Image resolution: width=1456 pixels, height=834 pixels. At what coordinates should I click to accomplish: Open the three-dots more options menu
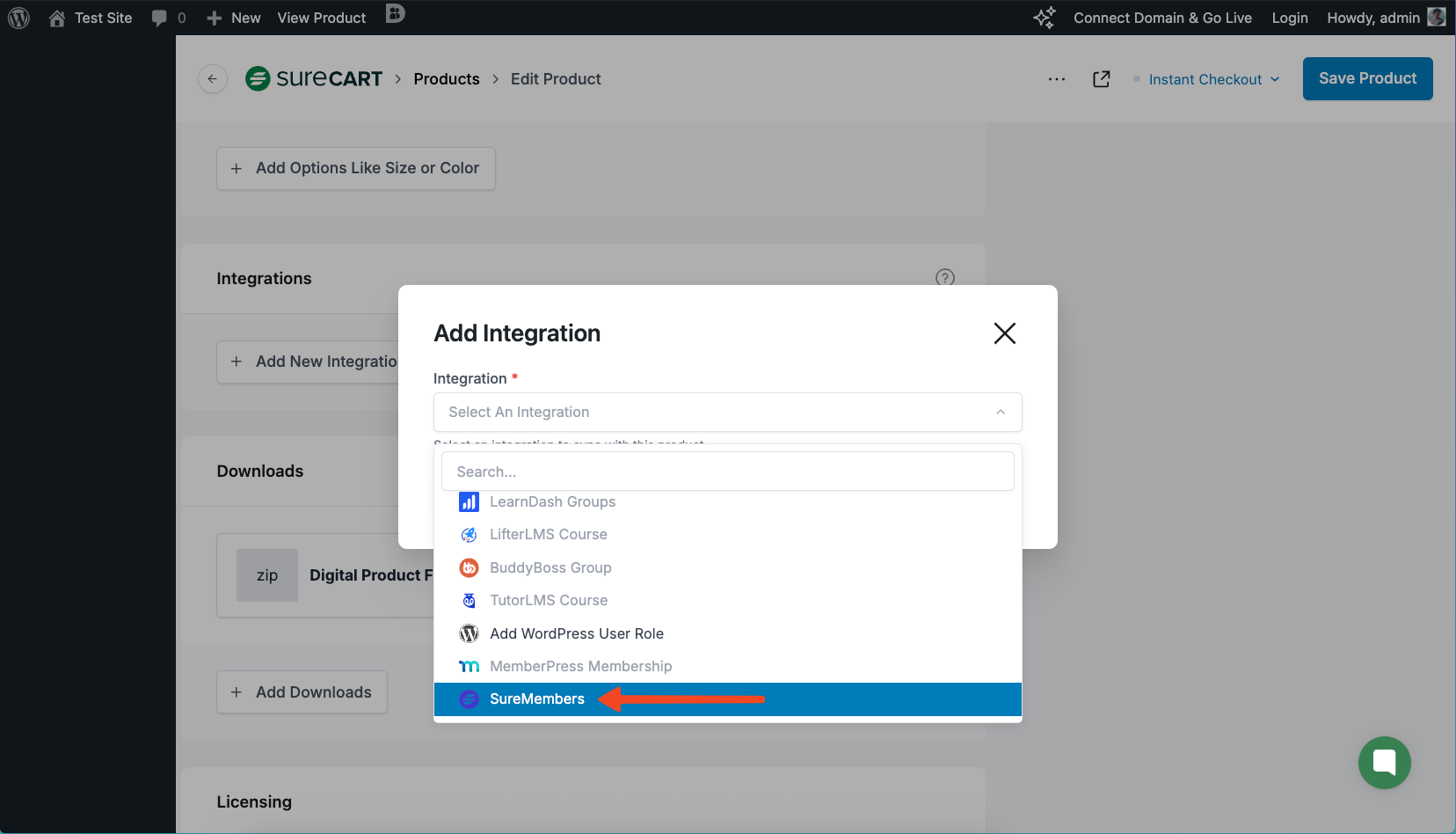click(1057, 79)
